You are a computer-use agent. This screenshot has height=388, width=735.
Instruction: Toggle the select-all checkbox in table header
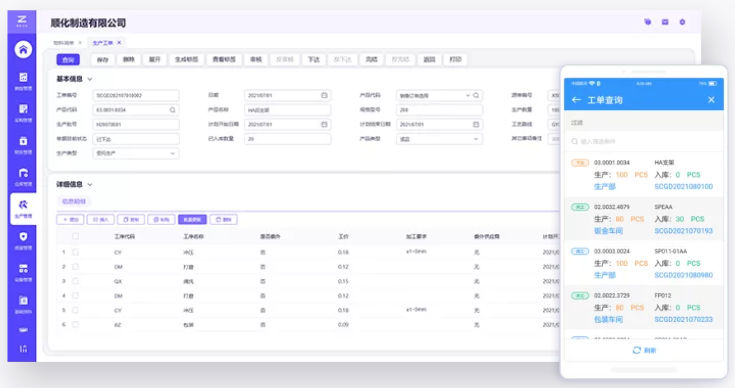(75, 236)
